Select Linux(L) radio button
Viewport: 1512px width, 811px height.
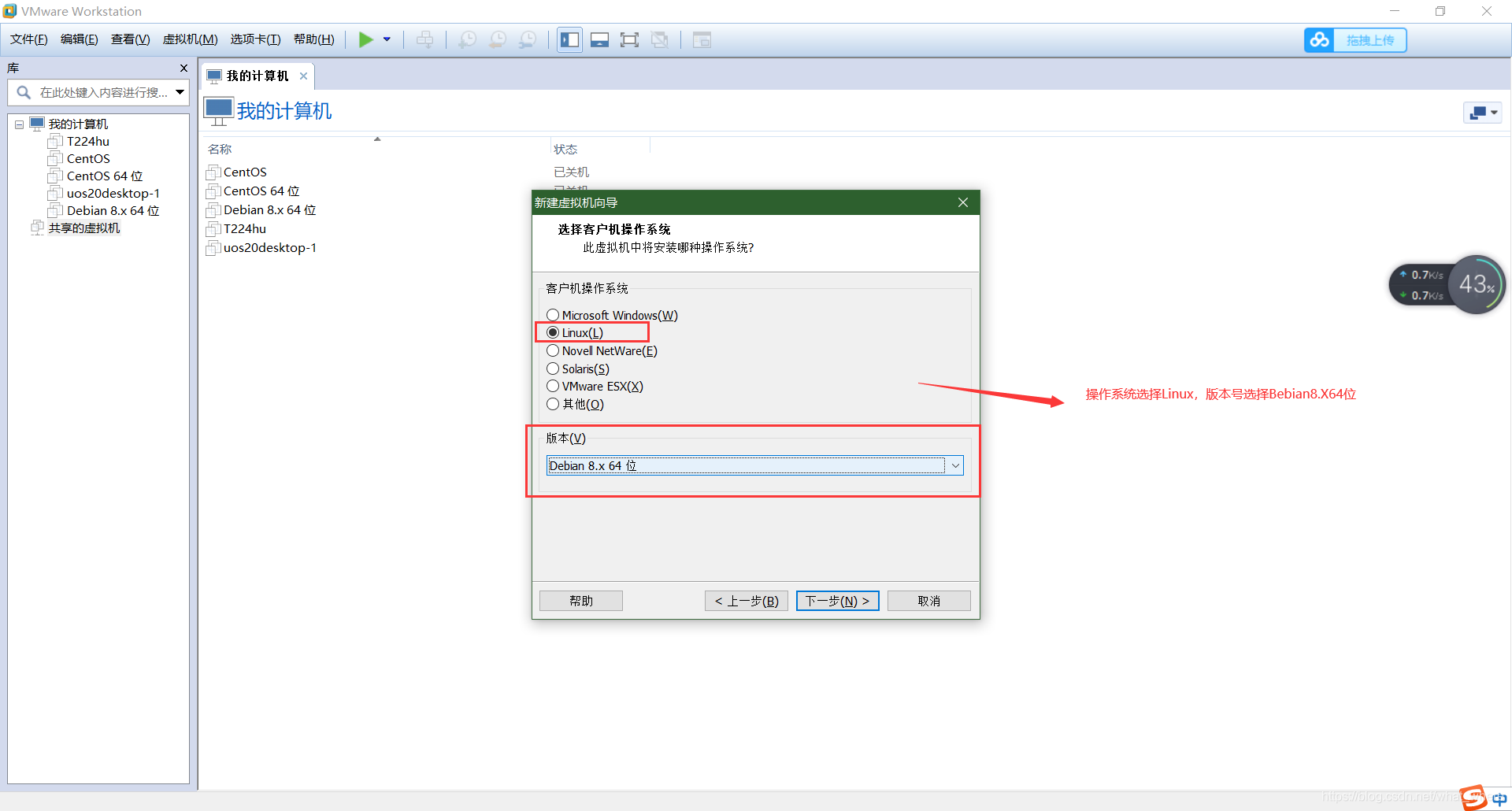pyautogui.click(x=553, y=332)
